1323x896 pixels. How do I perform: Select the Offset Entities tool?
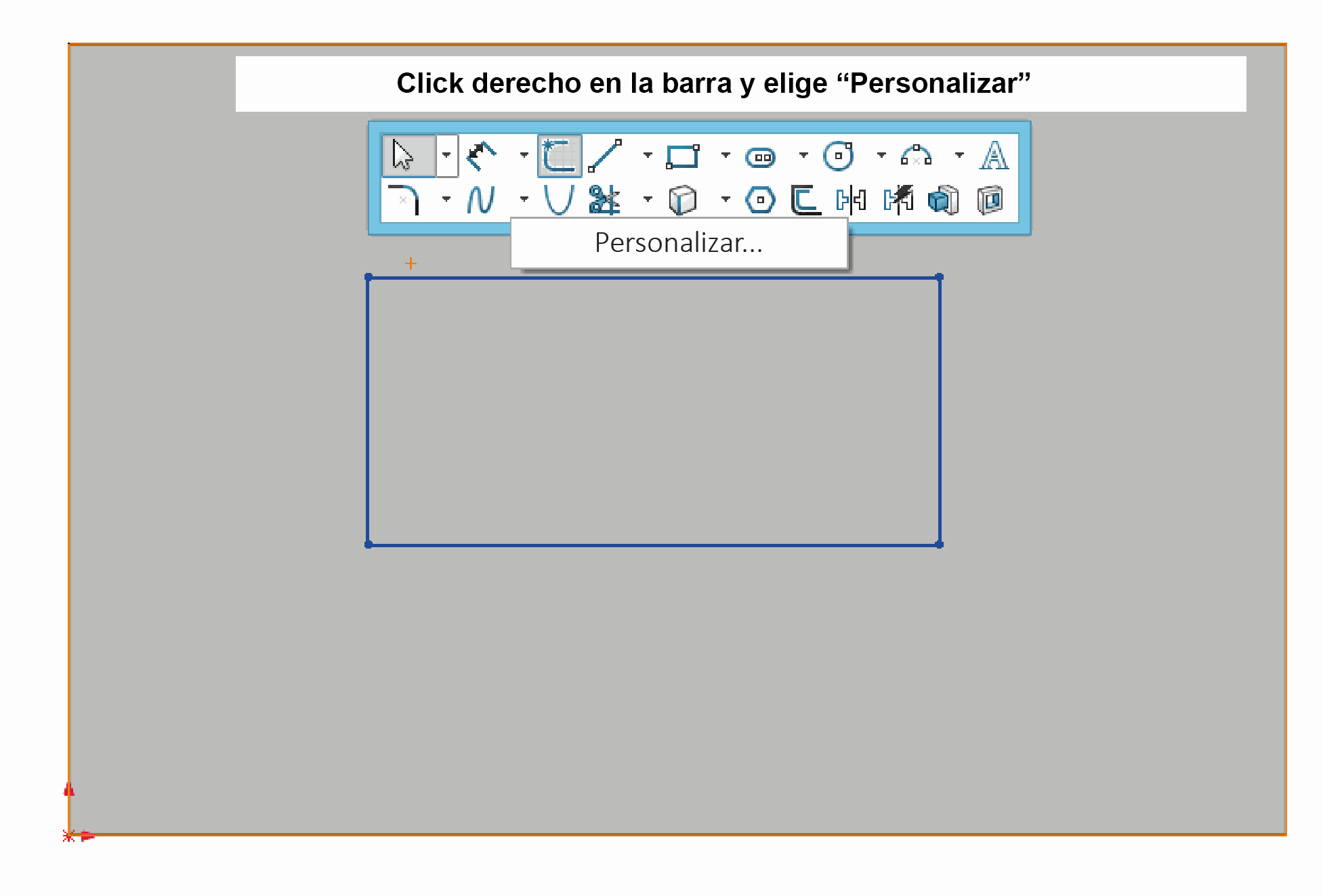click(806, 200)
